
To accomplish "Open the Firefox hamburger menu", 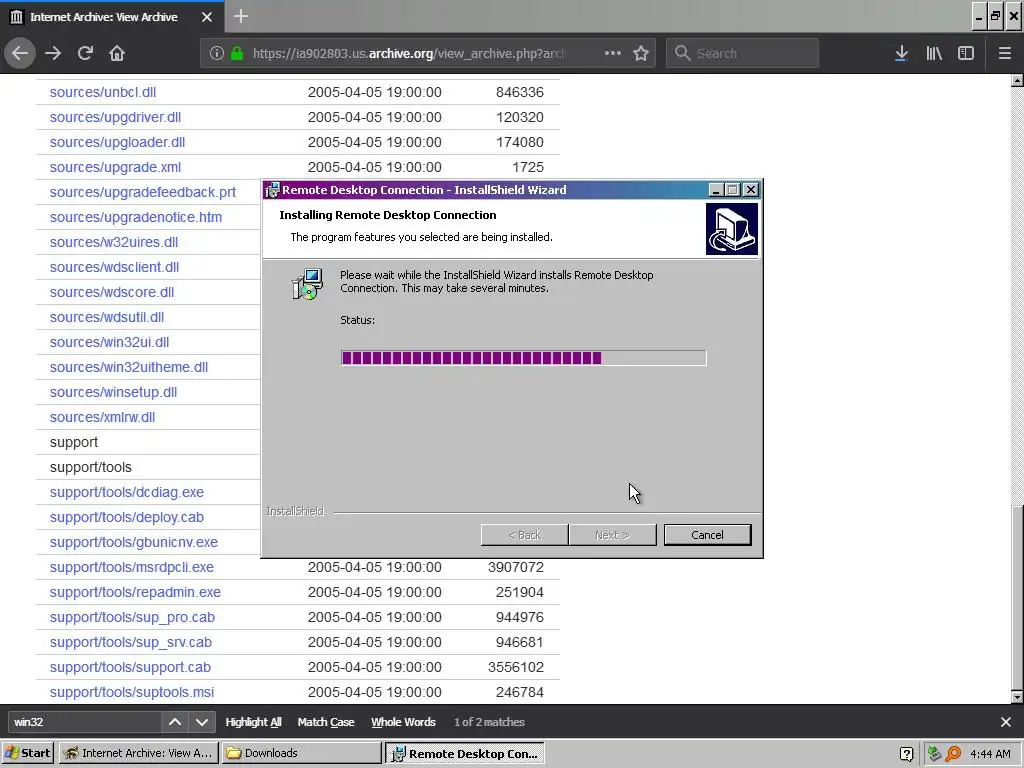I will pyautogui.click(x=1005, y=54).
